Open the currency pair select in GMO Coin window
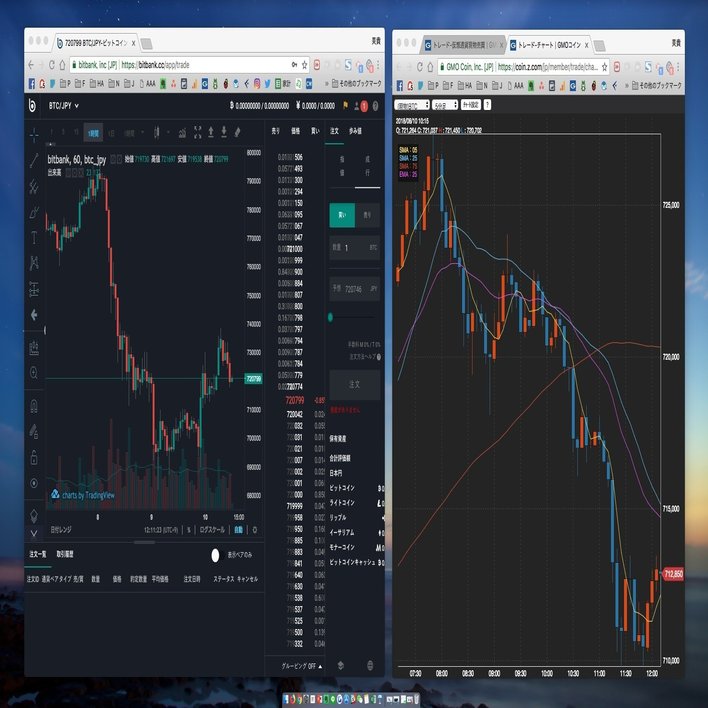The image size is (708, 708). [x=412, y=105]
